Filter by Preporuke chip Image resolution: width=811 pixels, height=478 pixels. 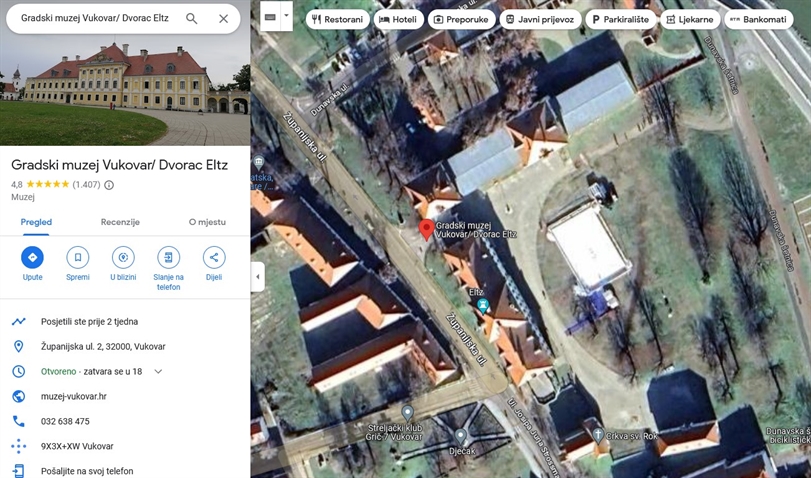click(461, 20)
